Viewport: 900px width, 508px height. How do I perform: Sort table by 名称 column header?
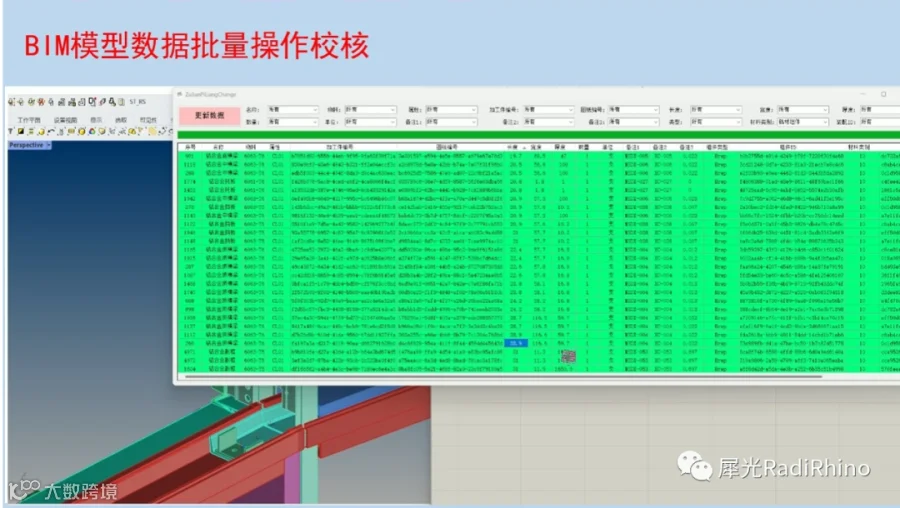(x=219, y=148)
